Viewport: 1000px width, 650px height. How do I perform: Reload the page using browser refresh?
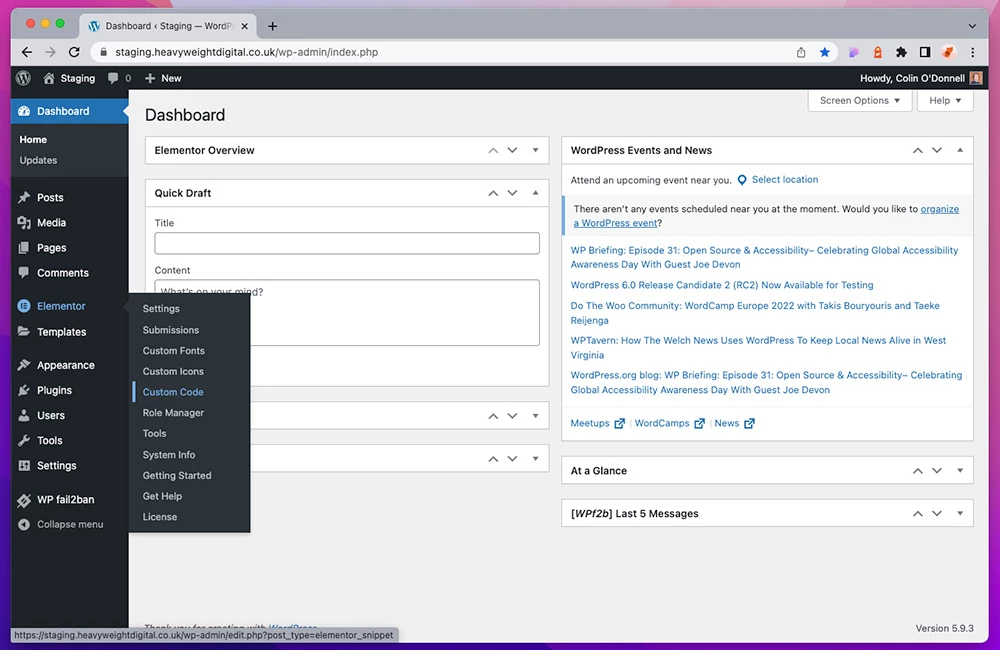point(74,52)
